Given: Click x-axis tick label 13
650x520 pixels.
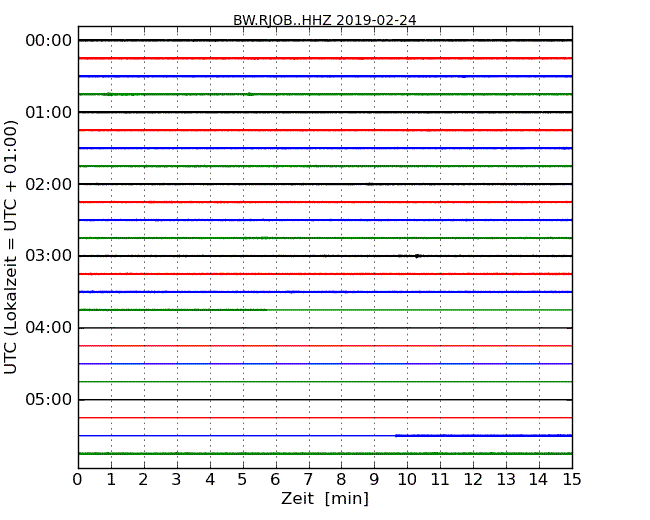Looking at the screenshot, I should tap(506, 480).
